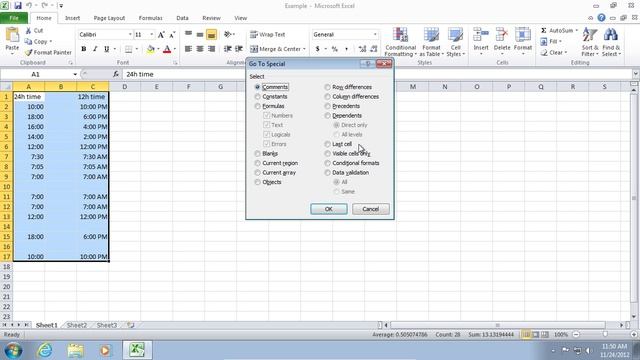Cancel the Go To Special dialog
This screenshot has height=360, width=640.
[371, 209]
